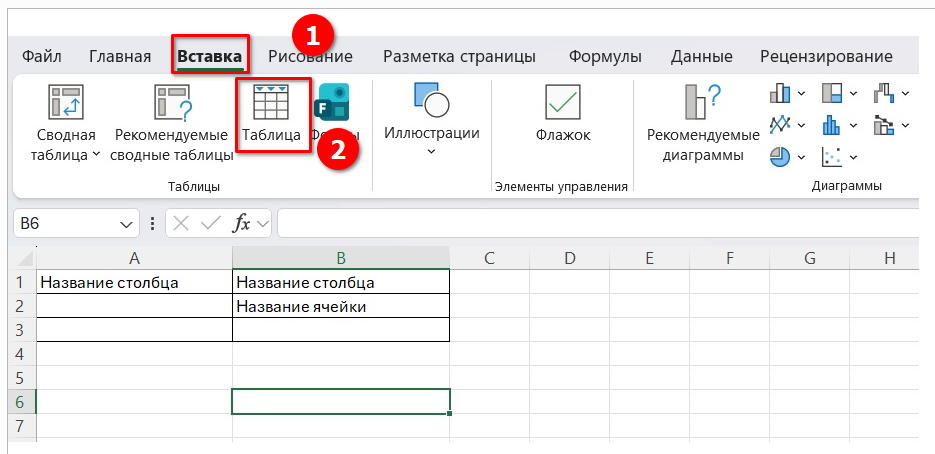Open Рекомендуемые сводные таблицы
This screenshot has width=935, height=454.
click(x=171, y=123)
